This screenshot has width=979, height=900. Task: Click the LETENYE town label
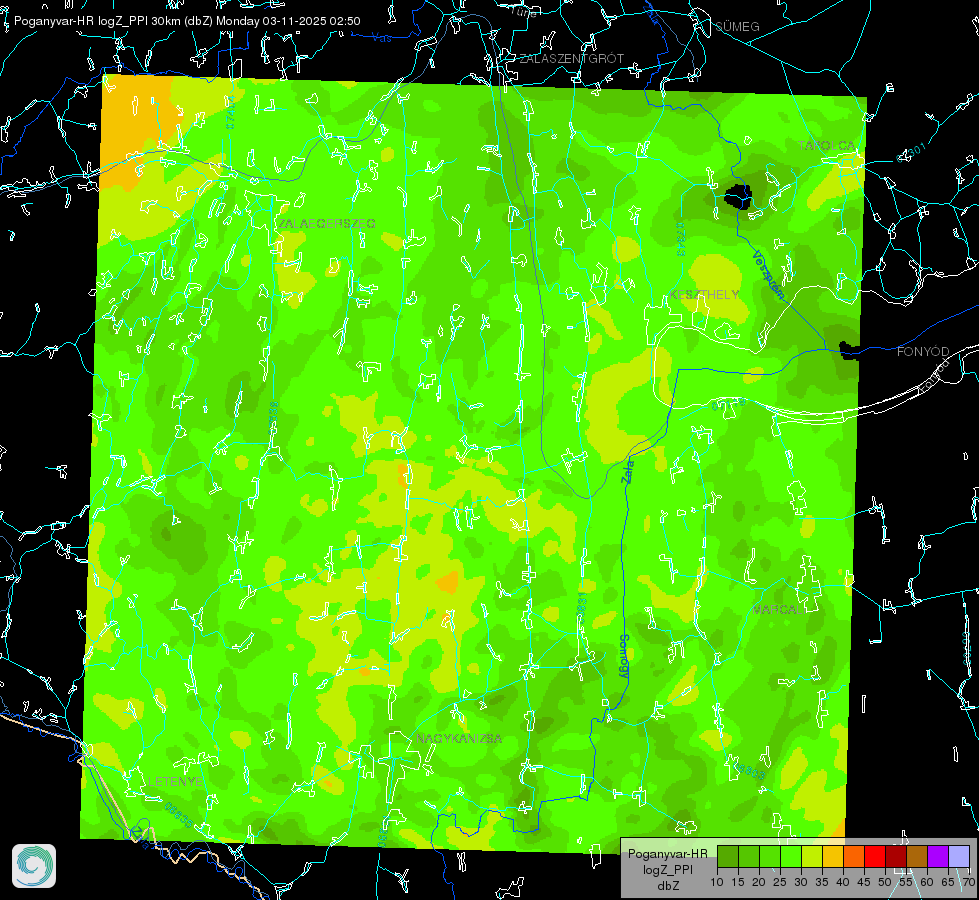[x=175, y=782]
